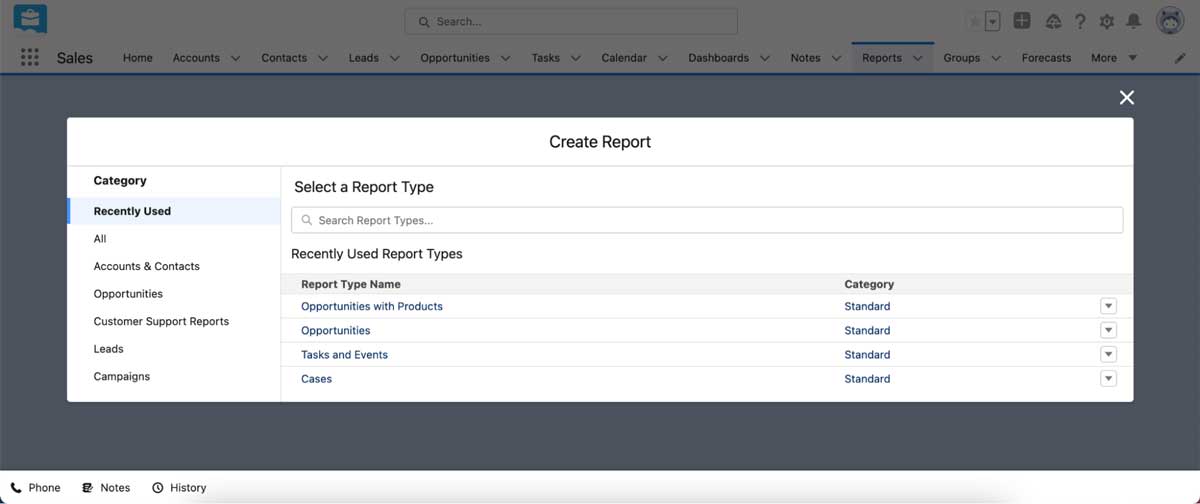Viewport: 1200px width, 504px height.
Task: Open the Tasks tab
Action: [x=546, y=58]
